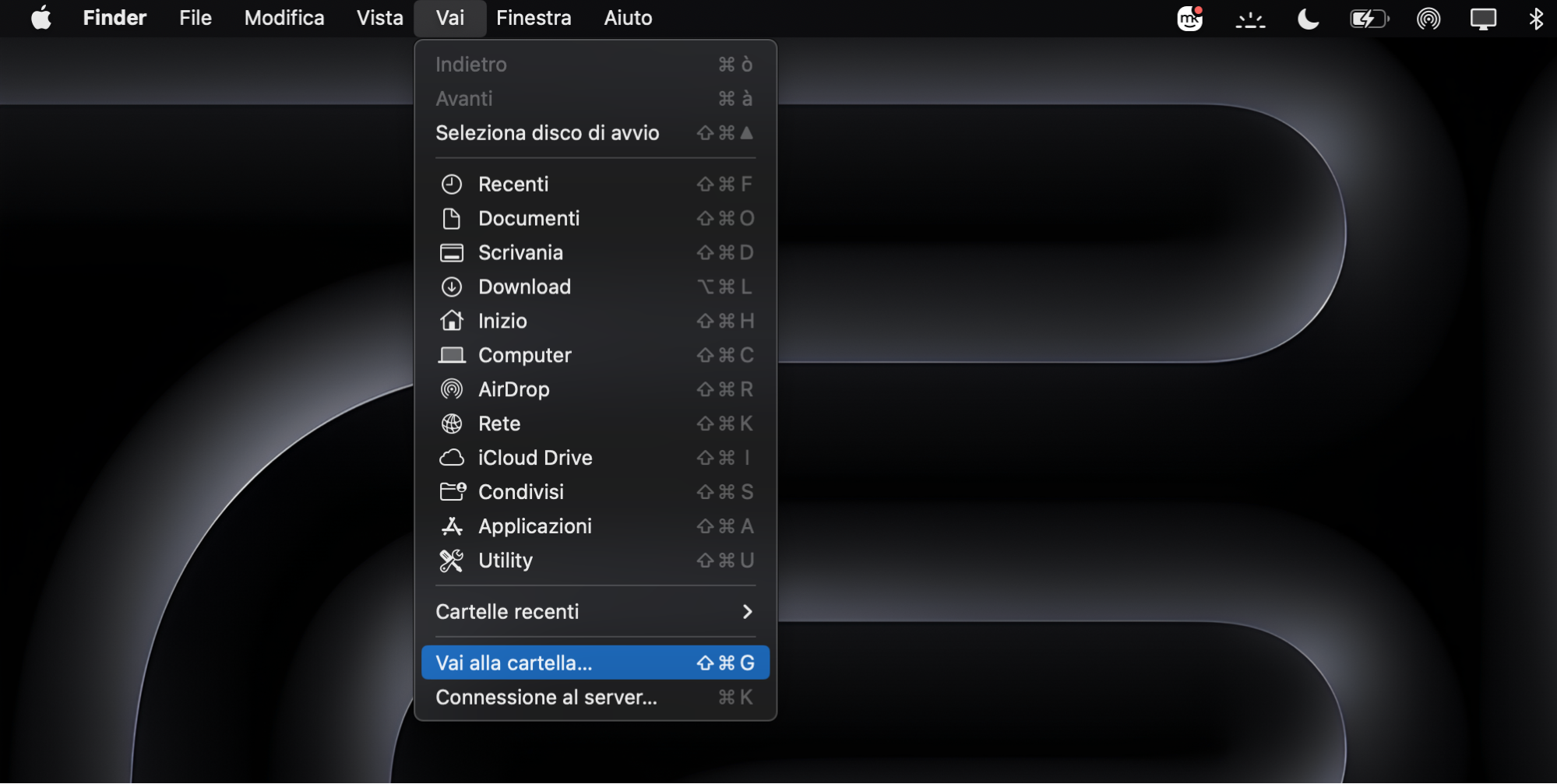Image resolution: width=1557 pixels, height=784 pixels.
Task: Select Utility with the tools icon
Action: click(505, 561)
